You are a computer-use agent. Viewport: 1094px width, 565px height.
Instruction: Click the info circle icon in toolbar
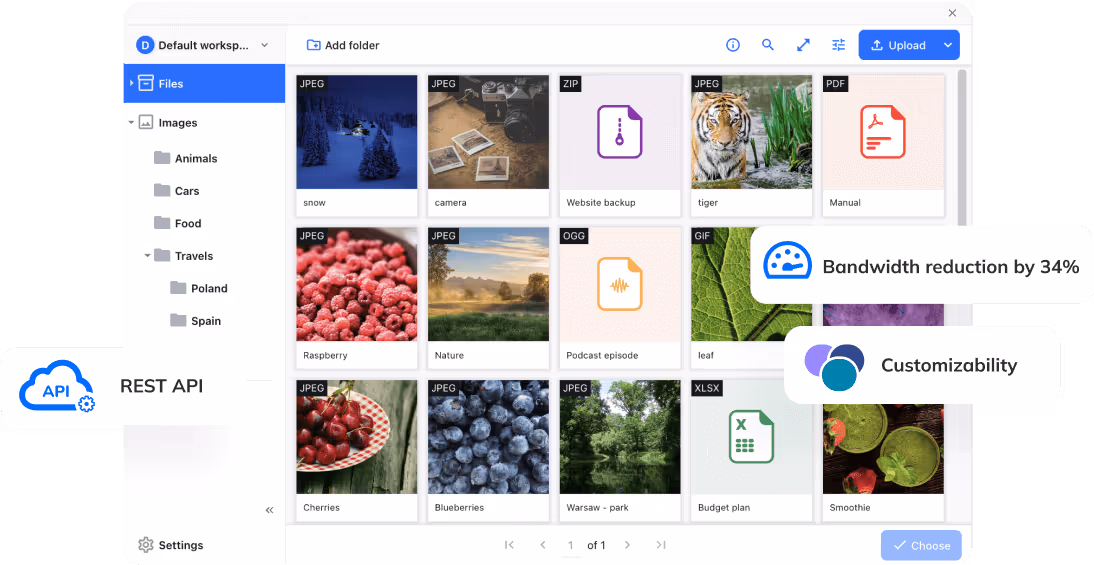click(733, 45)
